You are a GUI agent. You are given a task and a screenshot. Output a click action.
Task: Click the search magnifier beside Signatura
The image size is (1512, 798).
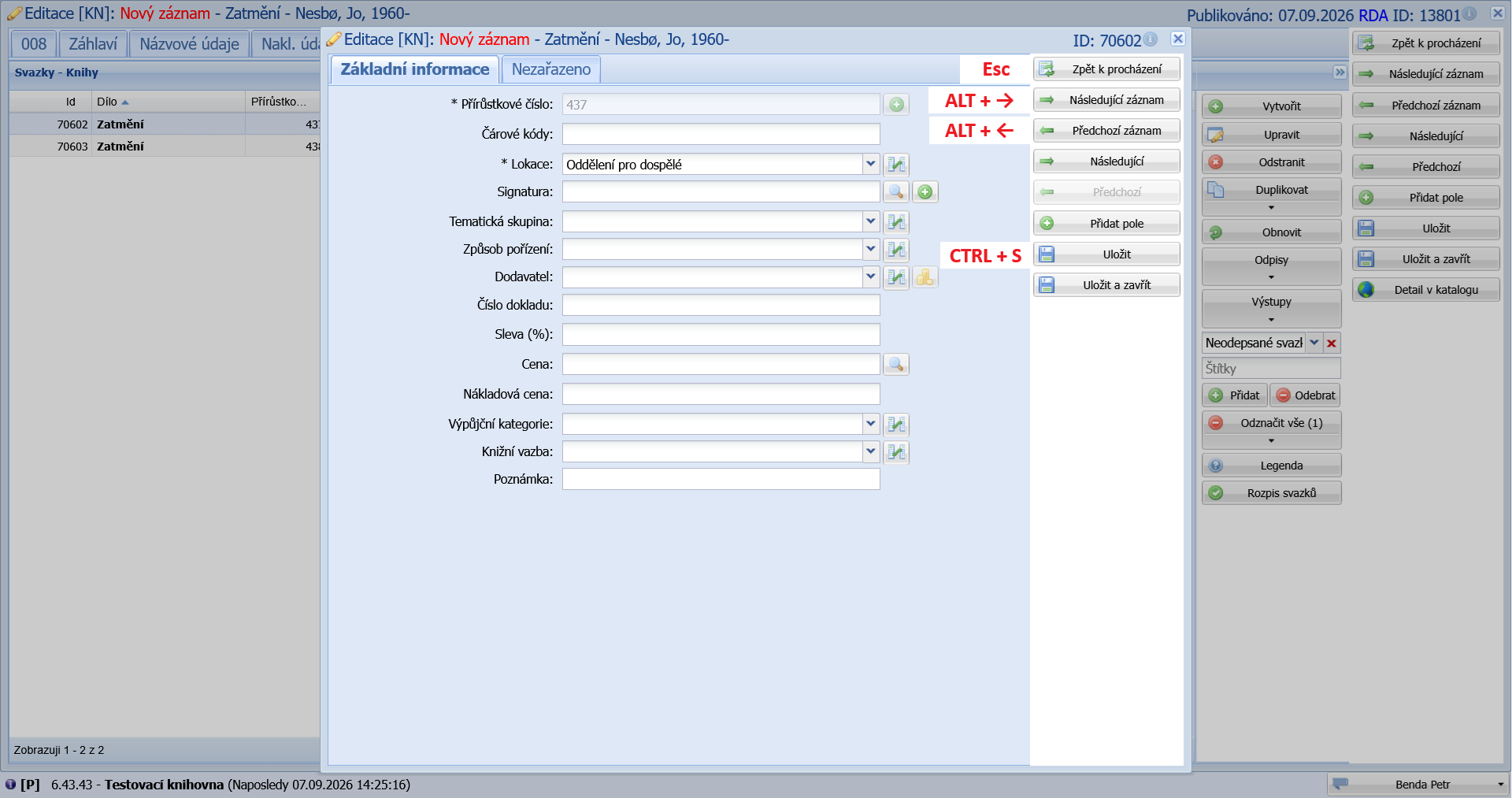896,192
